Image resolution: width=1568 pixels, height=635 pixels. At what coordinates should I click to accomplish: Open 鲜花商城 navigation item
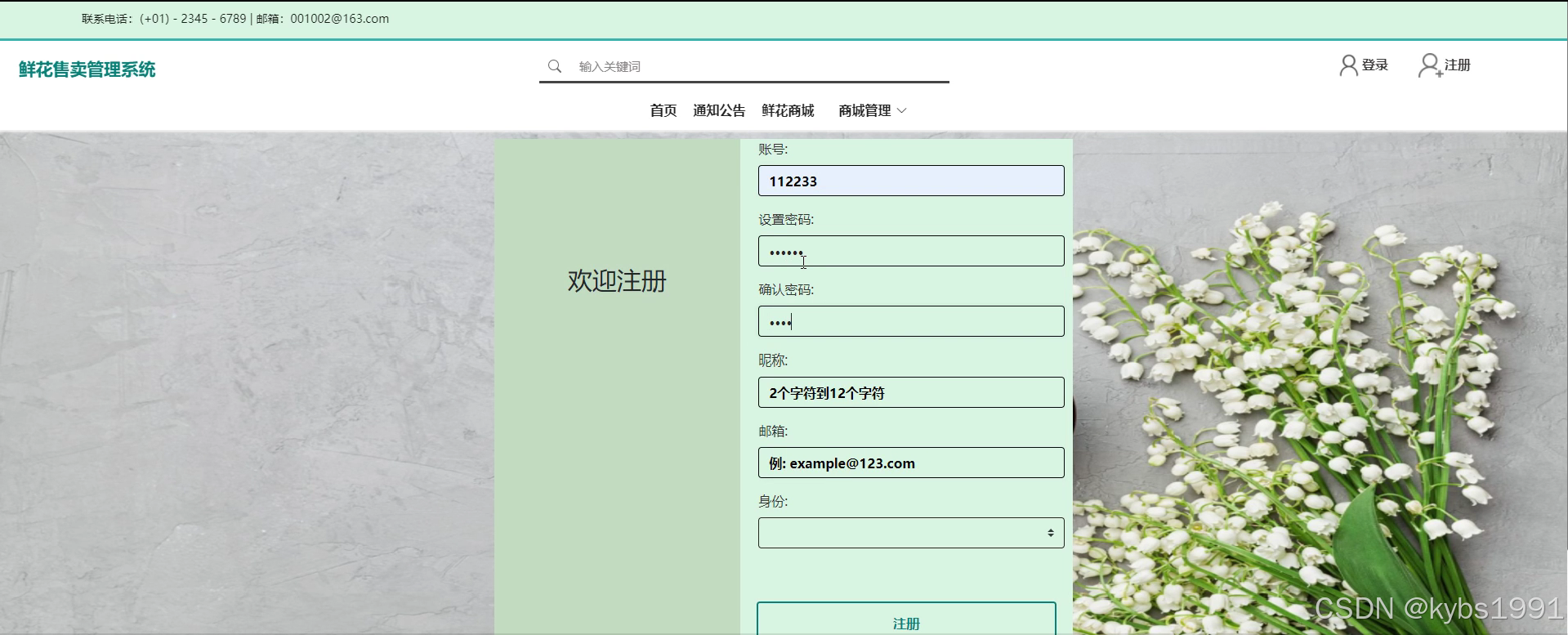click(788, 110)
